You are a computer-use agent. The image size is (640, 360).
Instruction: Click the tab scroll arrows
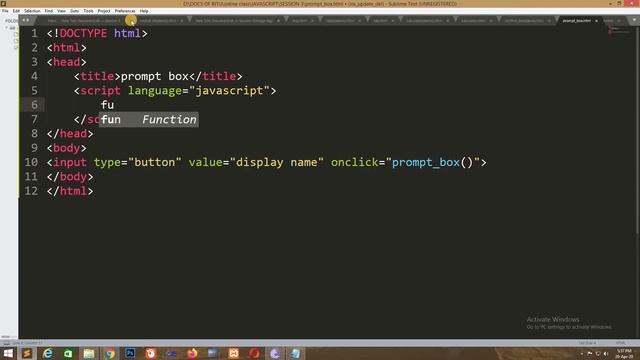(x=26, y=20)
